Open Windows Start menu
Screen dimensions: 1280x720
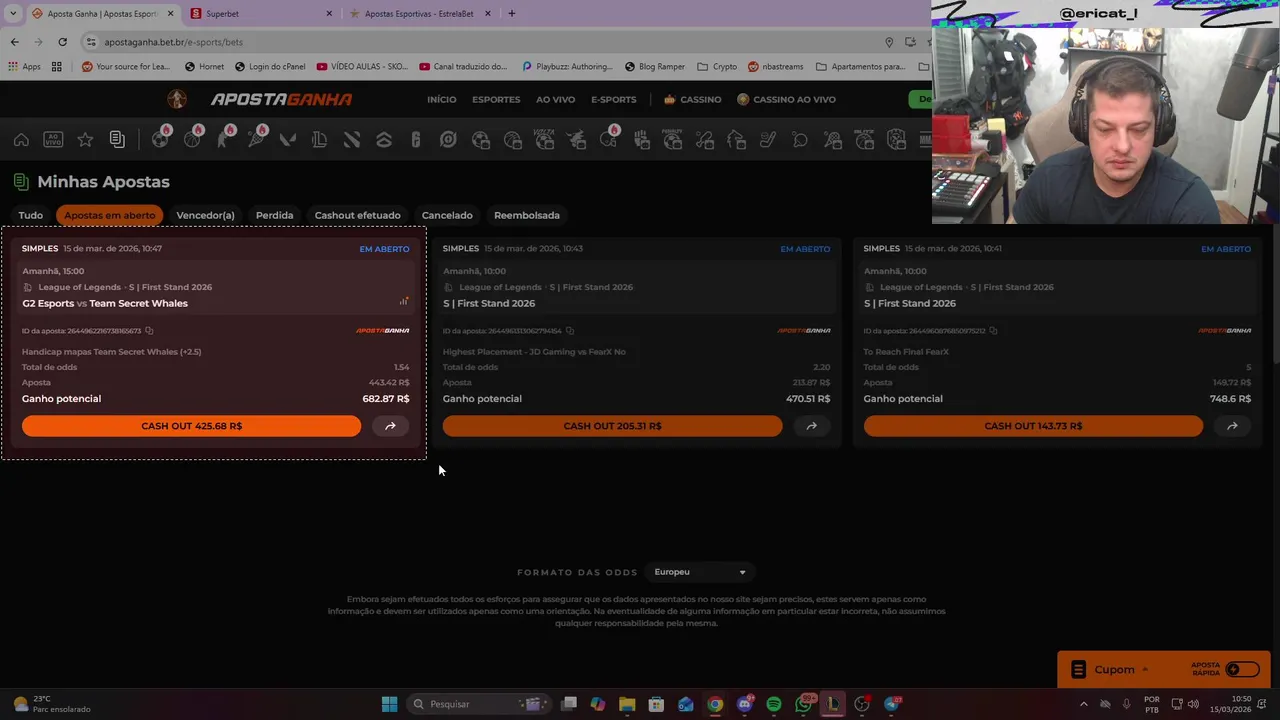point(389,704)
